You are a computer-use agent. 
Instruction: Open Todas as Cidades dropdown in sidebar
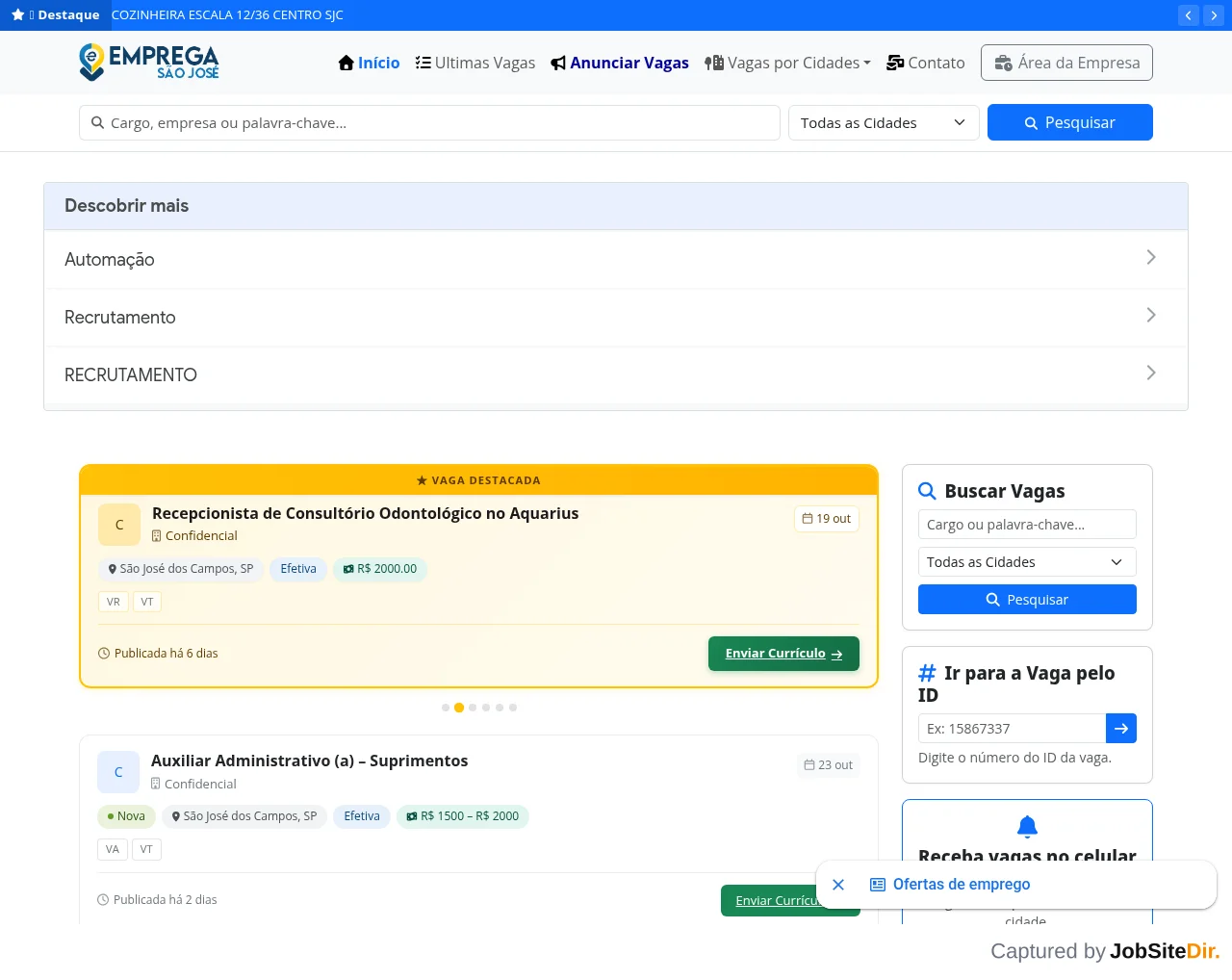[1027, 562]
